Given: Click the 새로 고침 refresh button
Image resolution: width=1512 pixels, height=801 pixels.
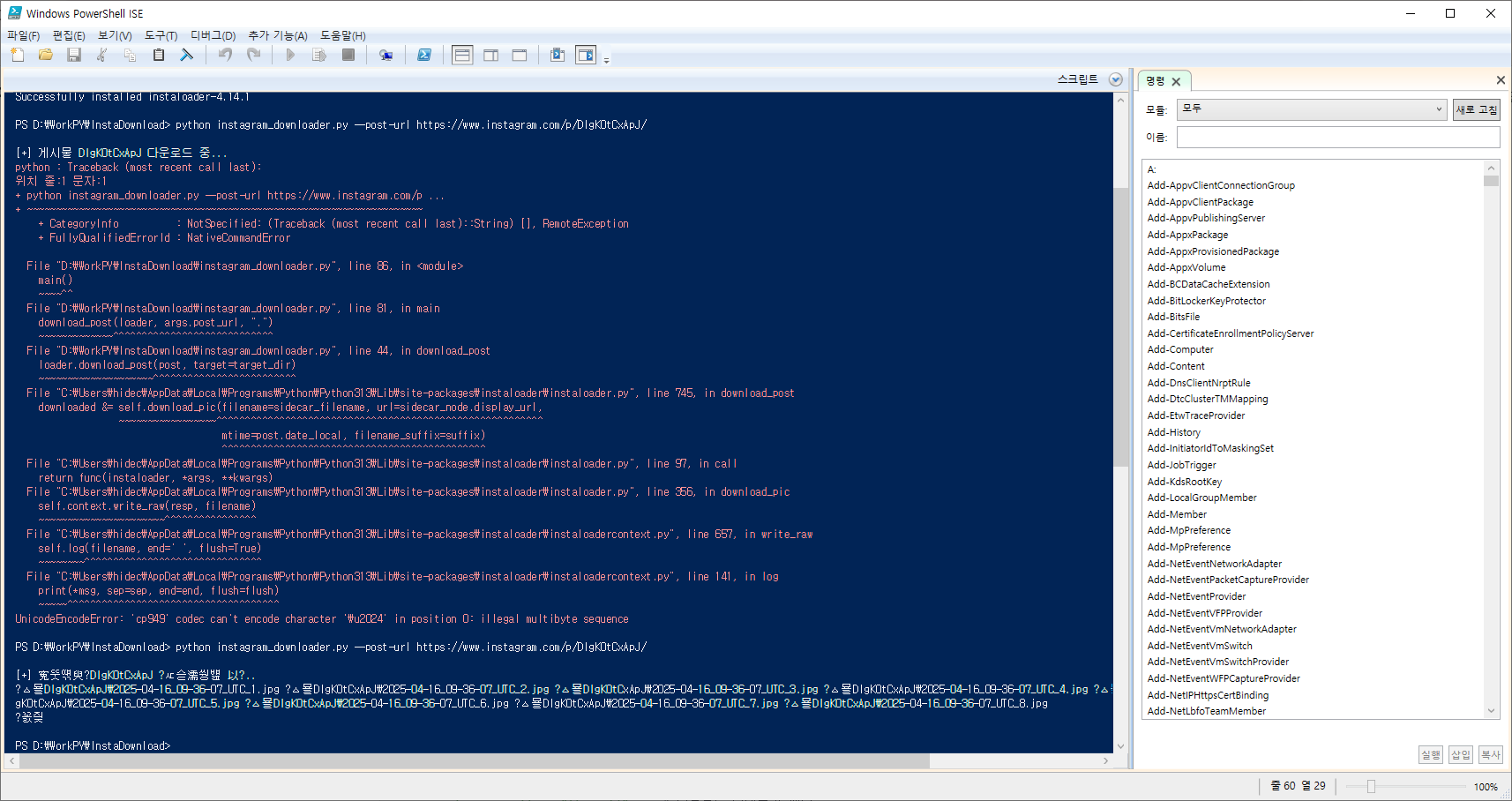Looking at the screenshot, I should coord(1477,109).
